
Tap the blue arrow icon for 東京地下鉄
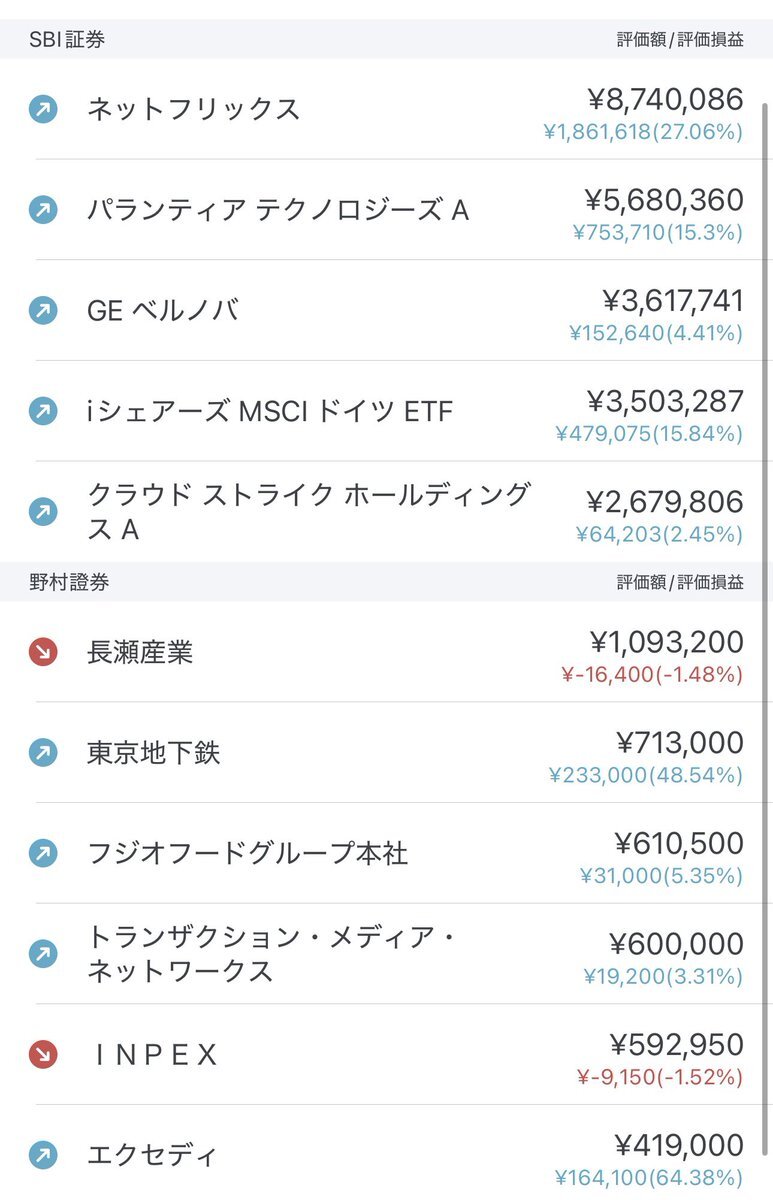pyautogui.click(x=43, y=753)
